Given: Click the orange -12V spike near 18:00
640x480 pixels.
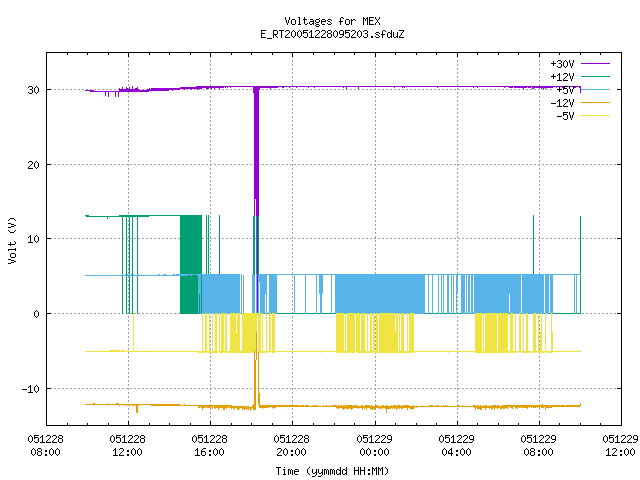Looking at the screenshot, I should 256,371.
